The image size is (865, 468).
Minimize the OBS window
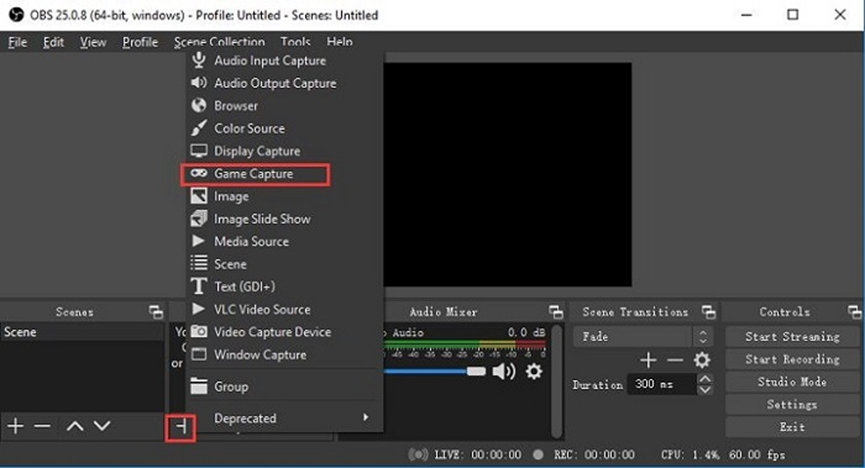click(x=746, y=15)
